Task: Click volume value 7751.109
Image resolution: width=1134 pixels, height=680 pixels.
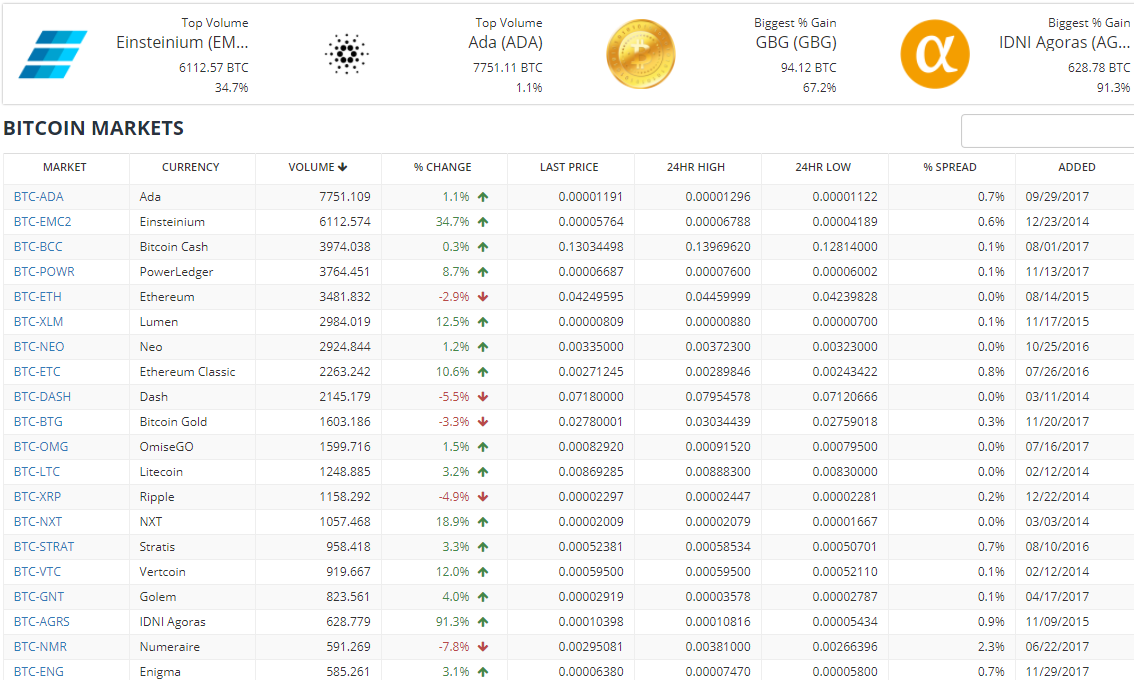Action: [x=345, y=197]
